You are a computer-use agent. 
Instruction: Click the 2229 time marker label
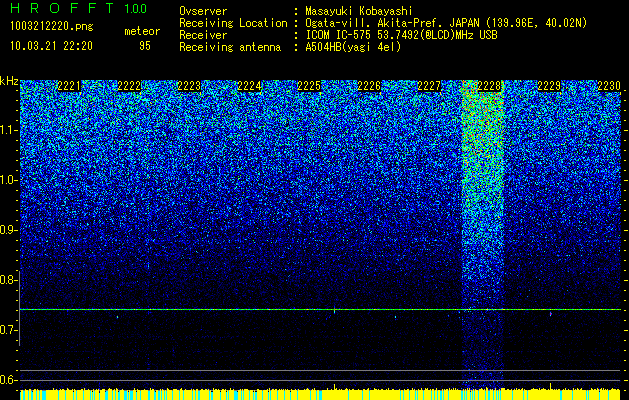click(x=549, y=86)
